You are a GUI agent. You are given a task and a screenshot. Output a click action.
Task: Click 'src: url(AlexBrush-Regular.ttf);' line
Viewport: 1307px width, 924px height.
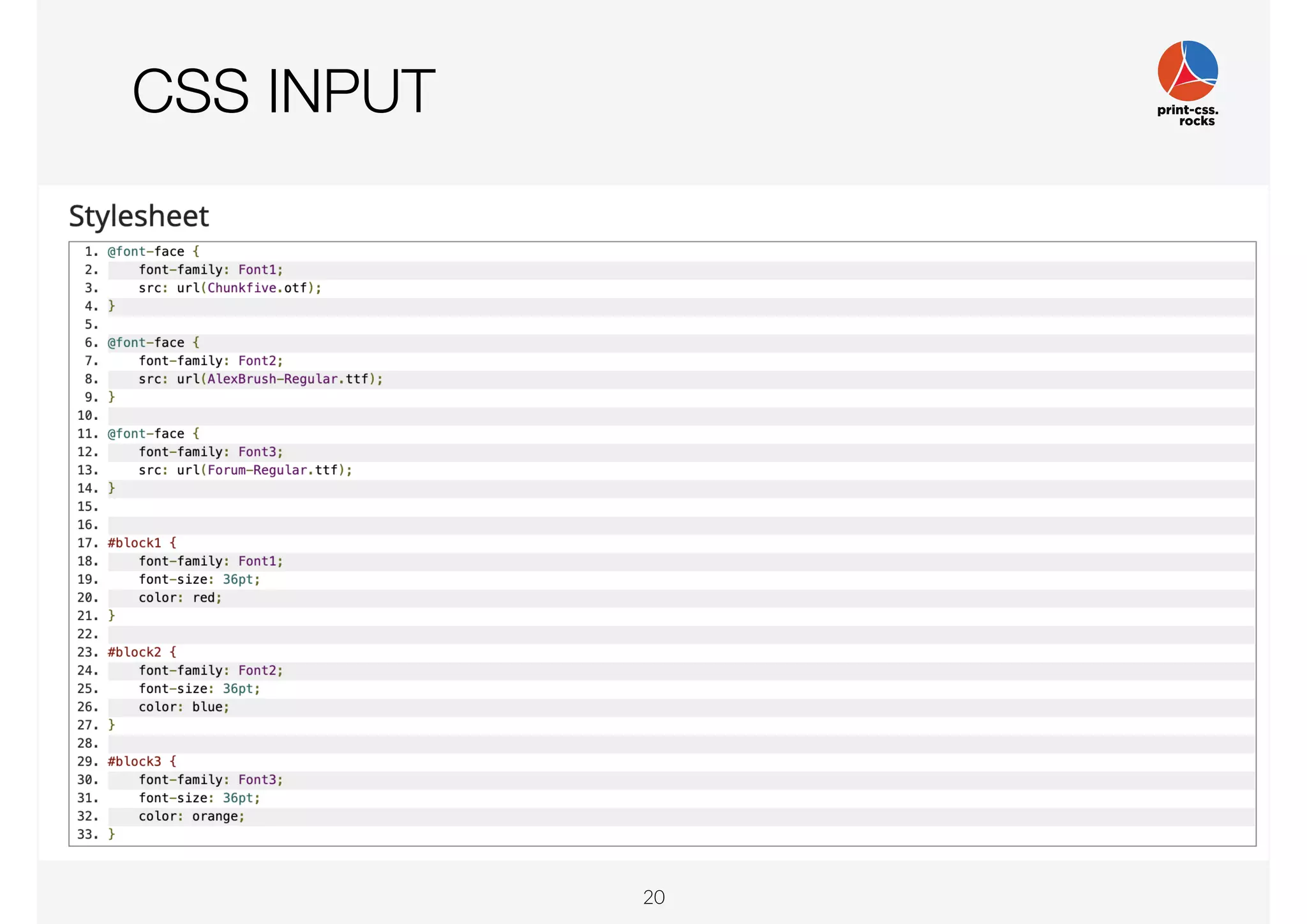tap(260, 379)
